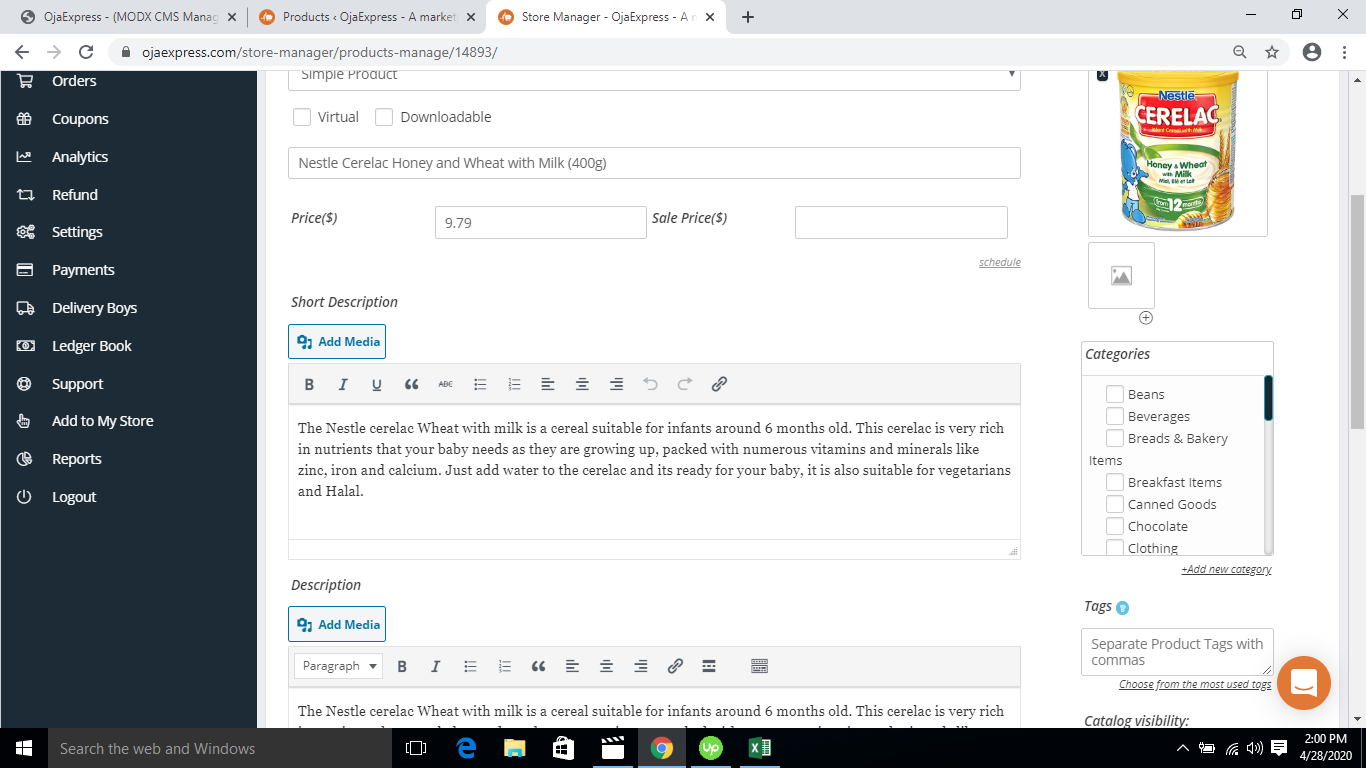The image size is (1366, 768).
Task: Insert bulleted list in Short Description
Action: click(x=480, y=384)
